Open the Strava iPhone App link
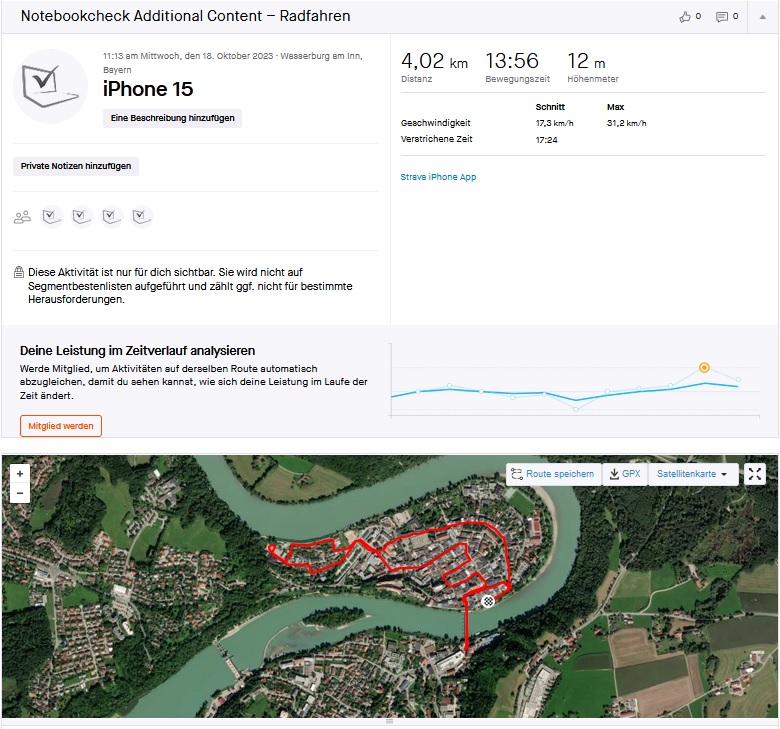Screen dimensions: 780x729 [x=438, y=177]
